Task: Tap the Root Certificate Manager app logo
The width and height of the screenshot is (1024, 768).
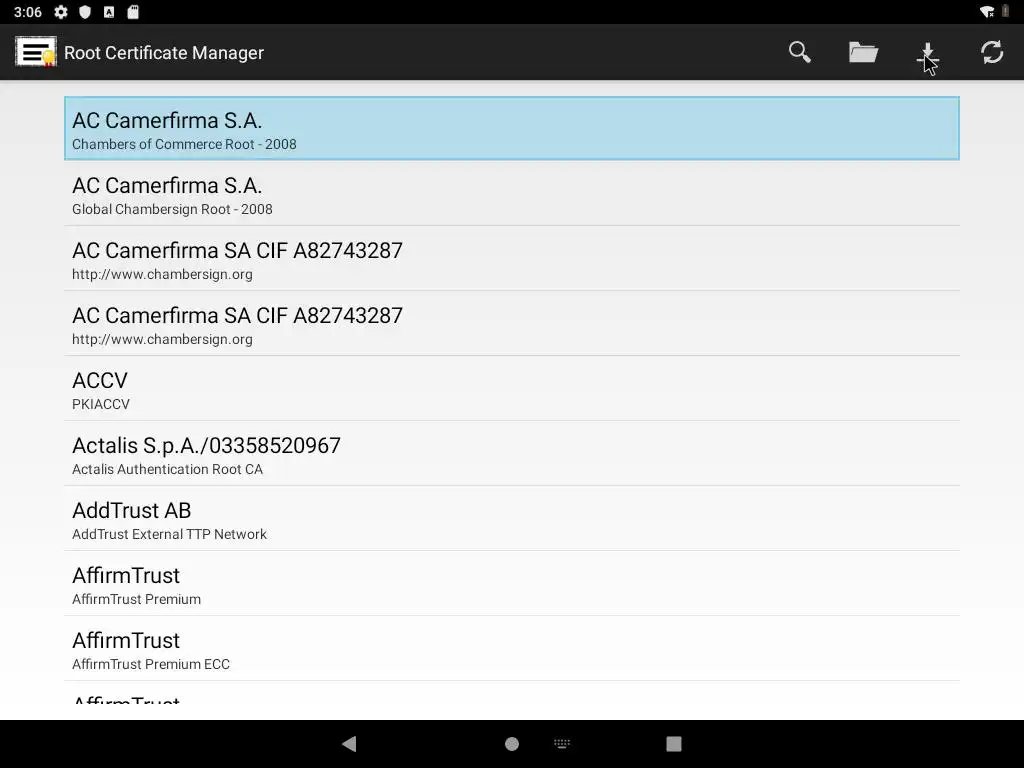Action: tap(36, 52)
